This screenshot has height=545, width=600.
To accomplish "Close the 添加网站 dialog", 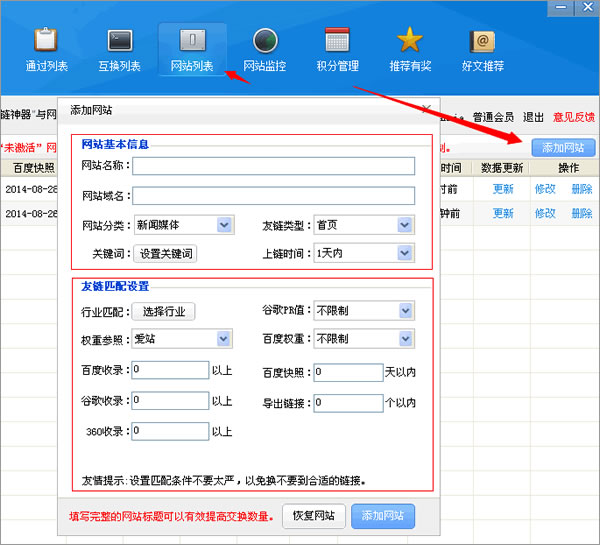I will [427, 108].
